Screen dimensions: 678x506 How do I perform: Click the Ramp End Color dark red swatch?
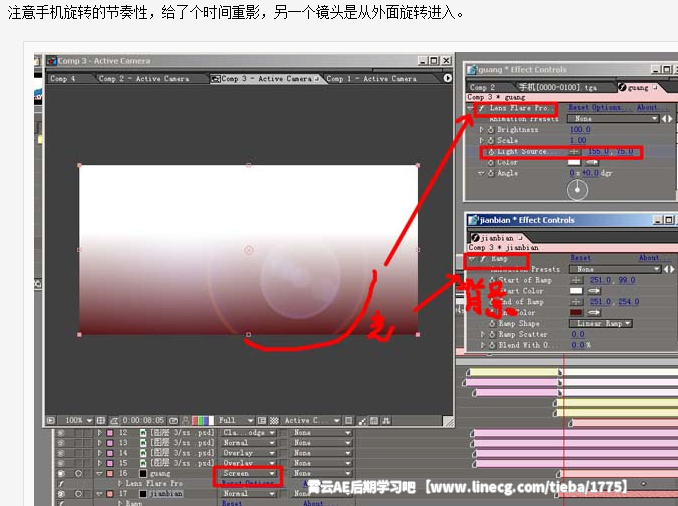coord(576,312)
